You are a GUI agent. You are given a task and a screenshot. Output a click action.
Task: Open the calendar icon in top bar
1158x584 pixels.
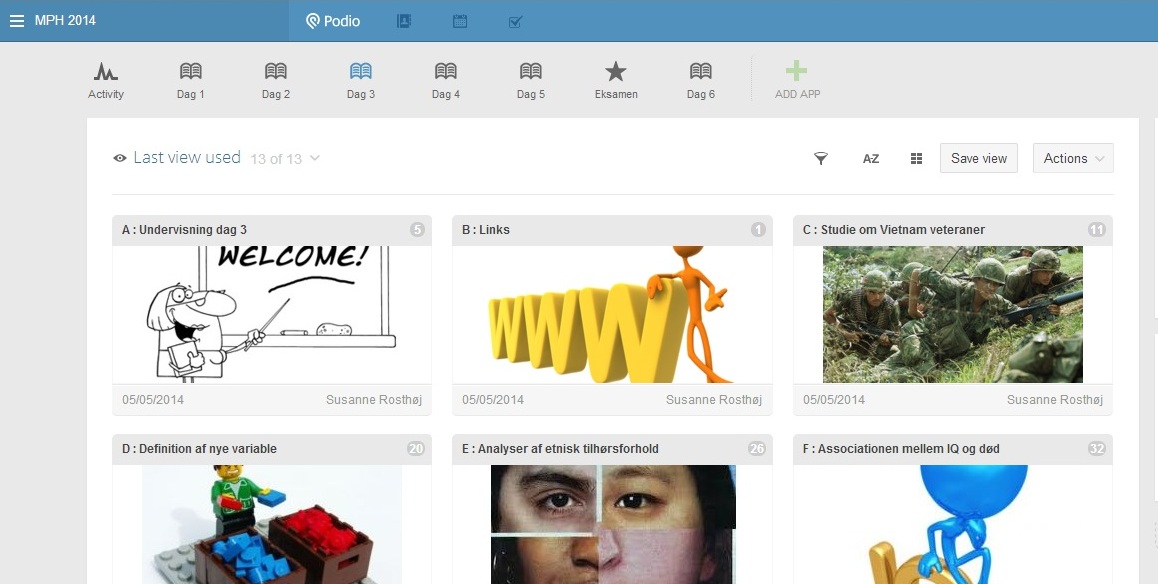pos(460,21)
